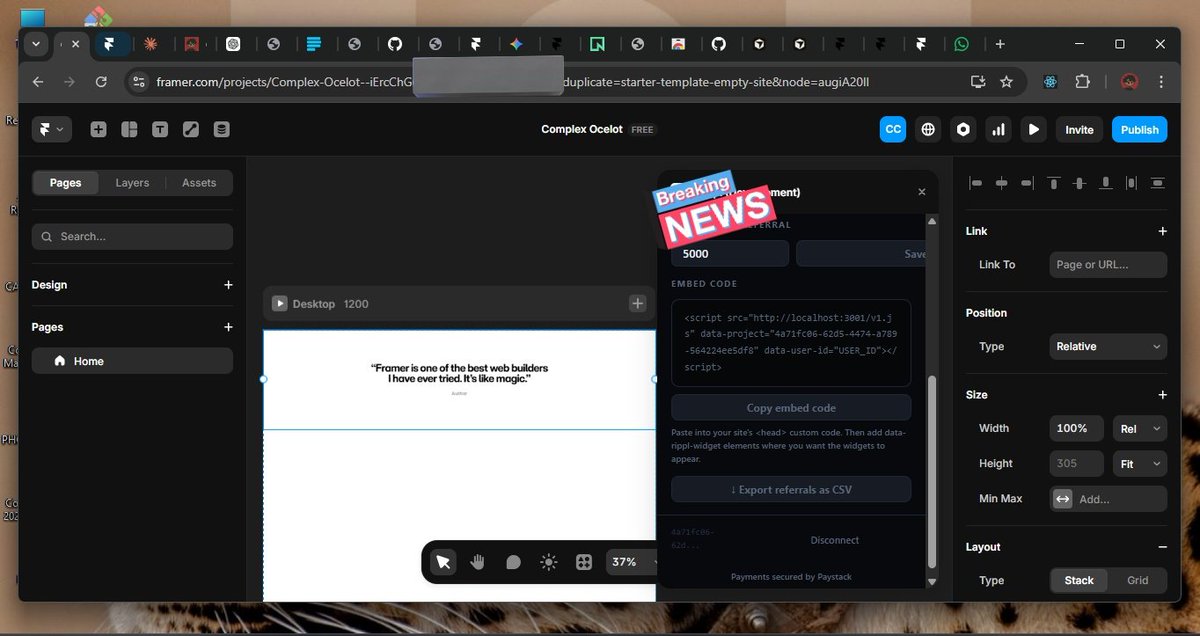Click align bottom icon in properties
Screen dimensions: 1200x636
[x=1106, y=183]
